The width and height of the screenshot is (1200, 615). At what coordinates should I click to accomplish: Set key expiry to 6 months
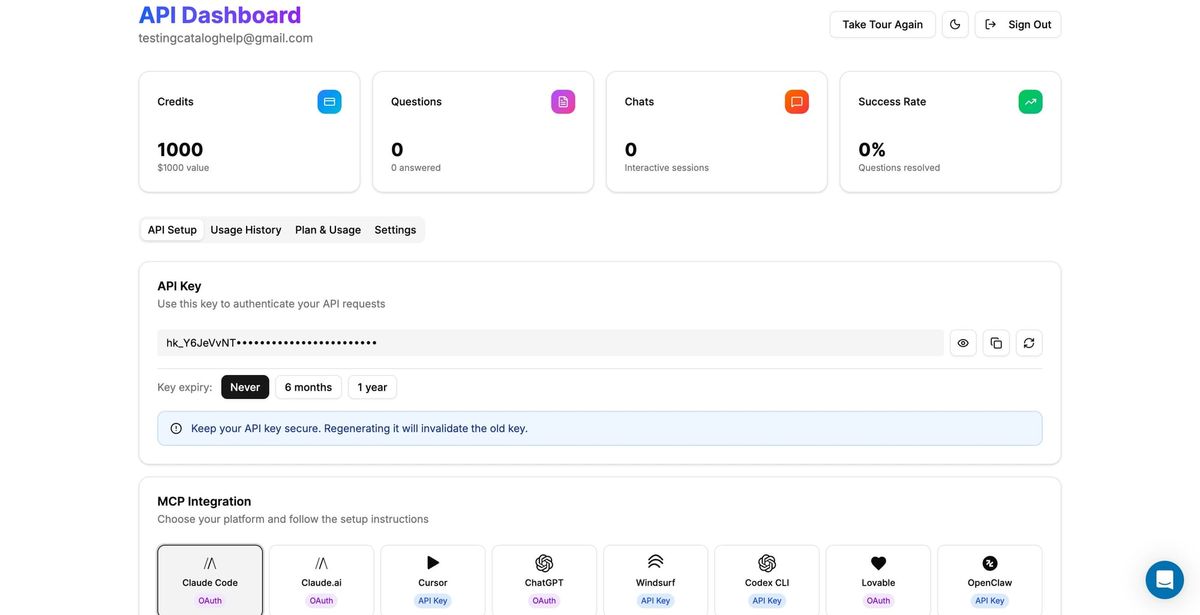point(308,387)
